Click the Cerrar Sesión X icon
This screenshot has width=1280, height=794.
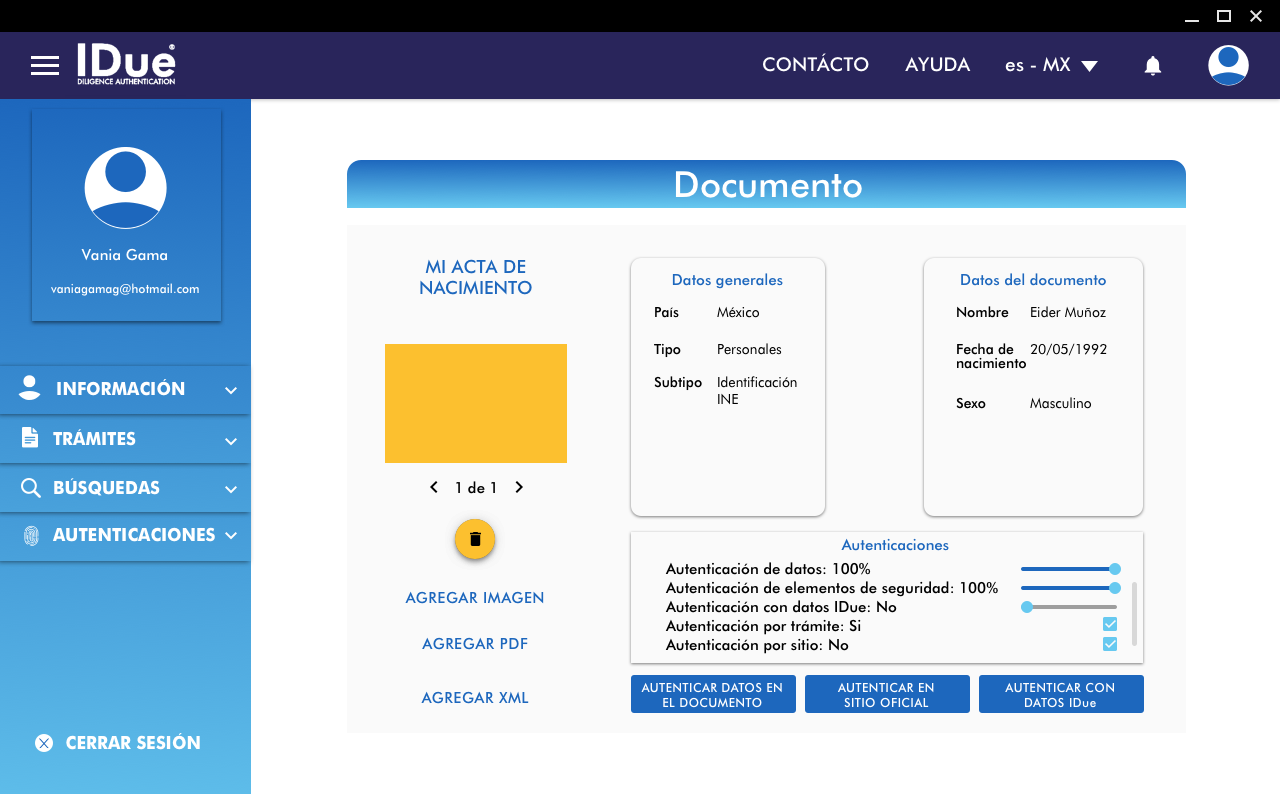coord(44,743)
